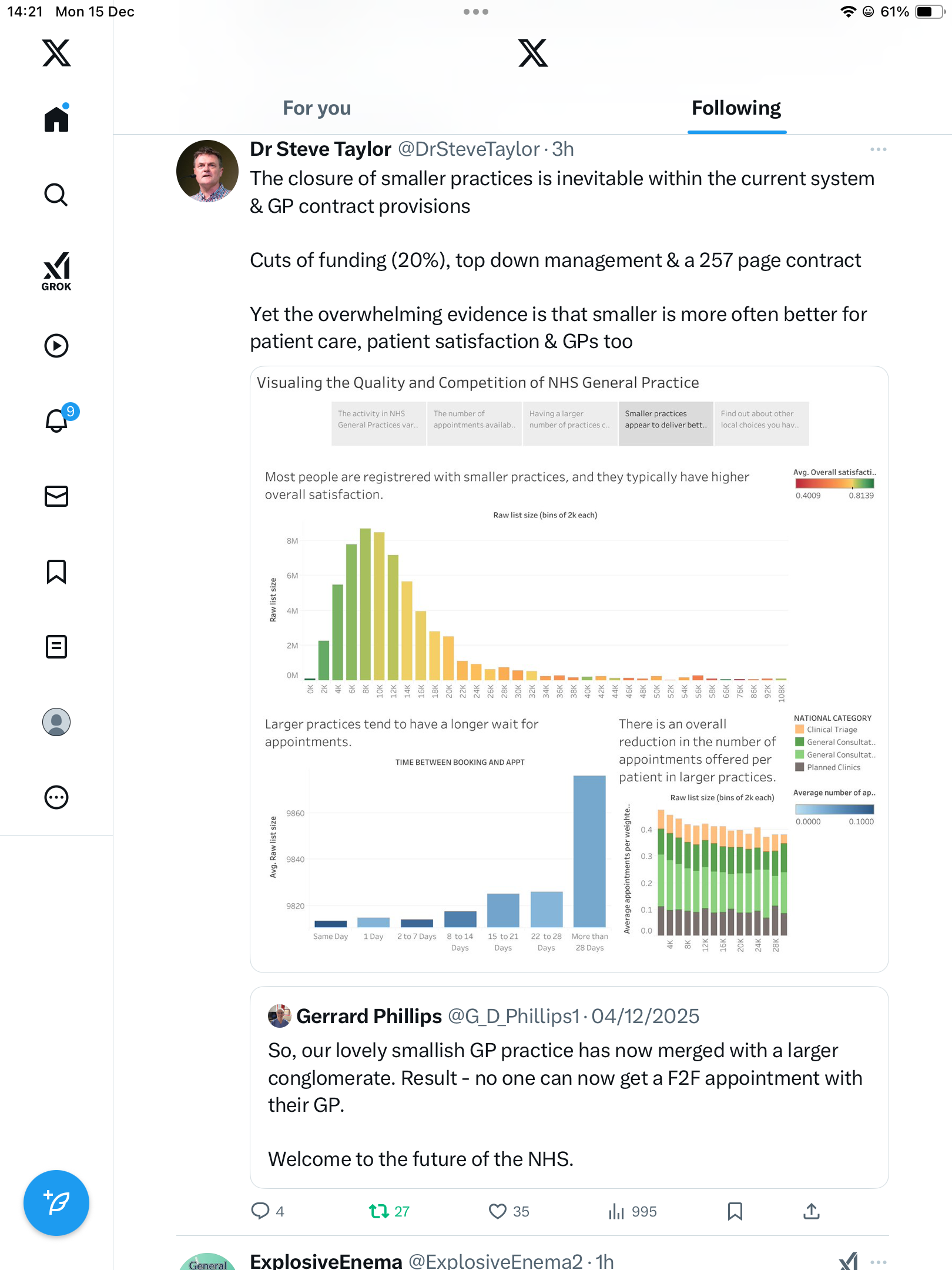The image size is (952, 1270).
Task: Switch to the For you tab
Action: point(317,108)
